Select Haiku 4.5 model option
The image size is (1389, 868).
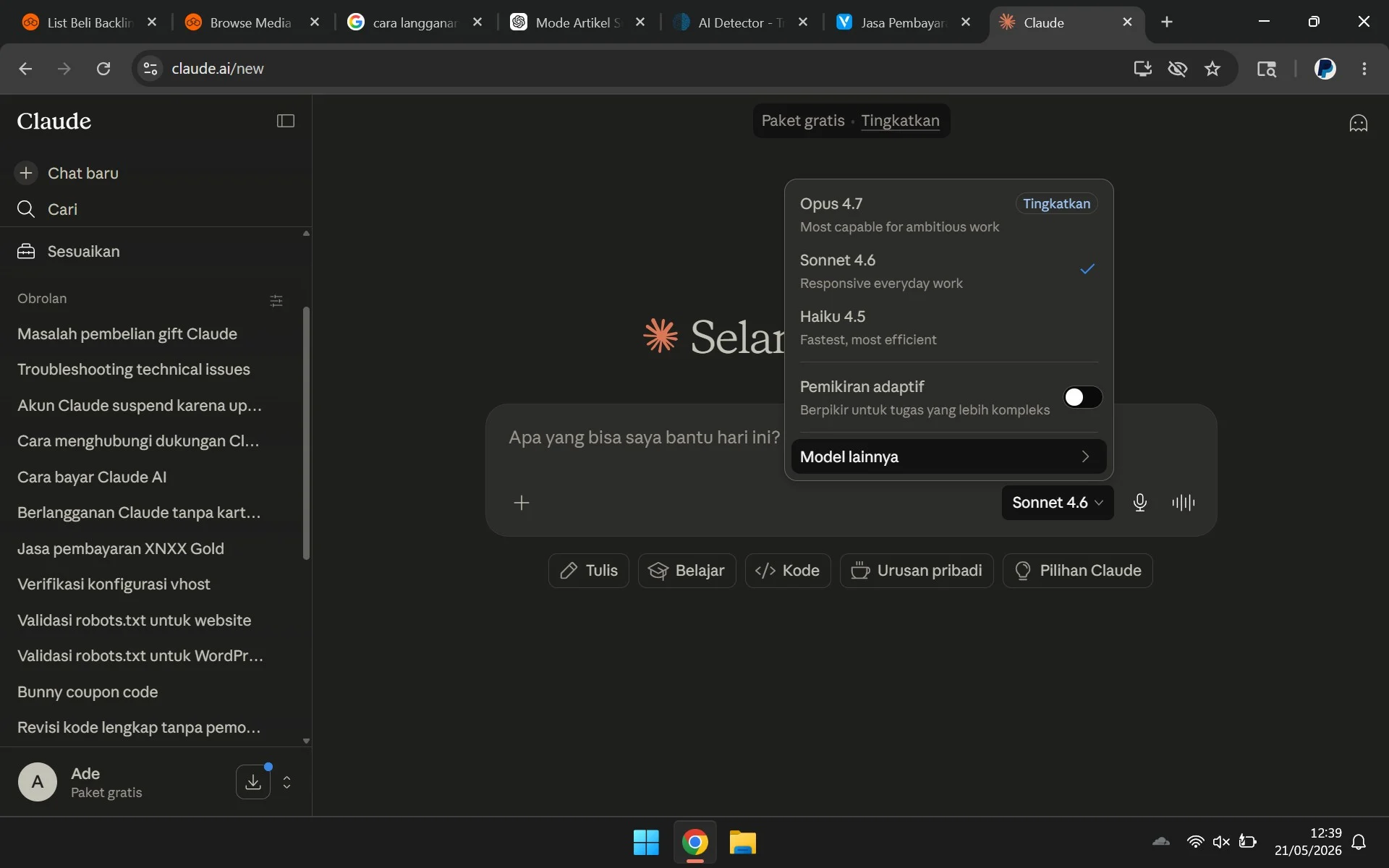pyautogui.click(x=948, y=327)
